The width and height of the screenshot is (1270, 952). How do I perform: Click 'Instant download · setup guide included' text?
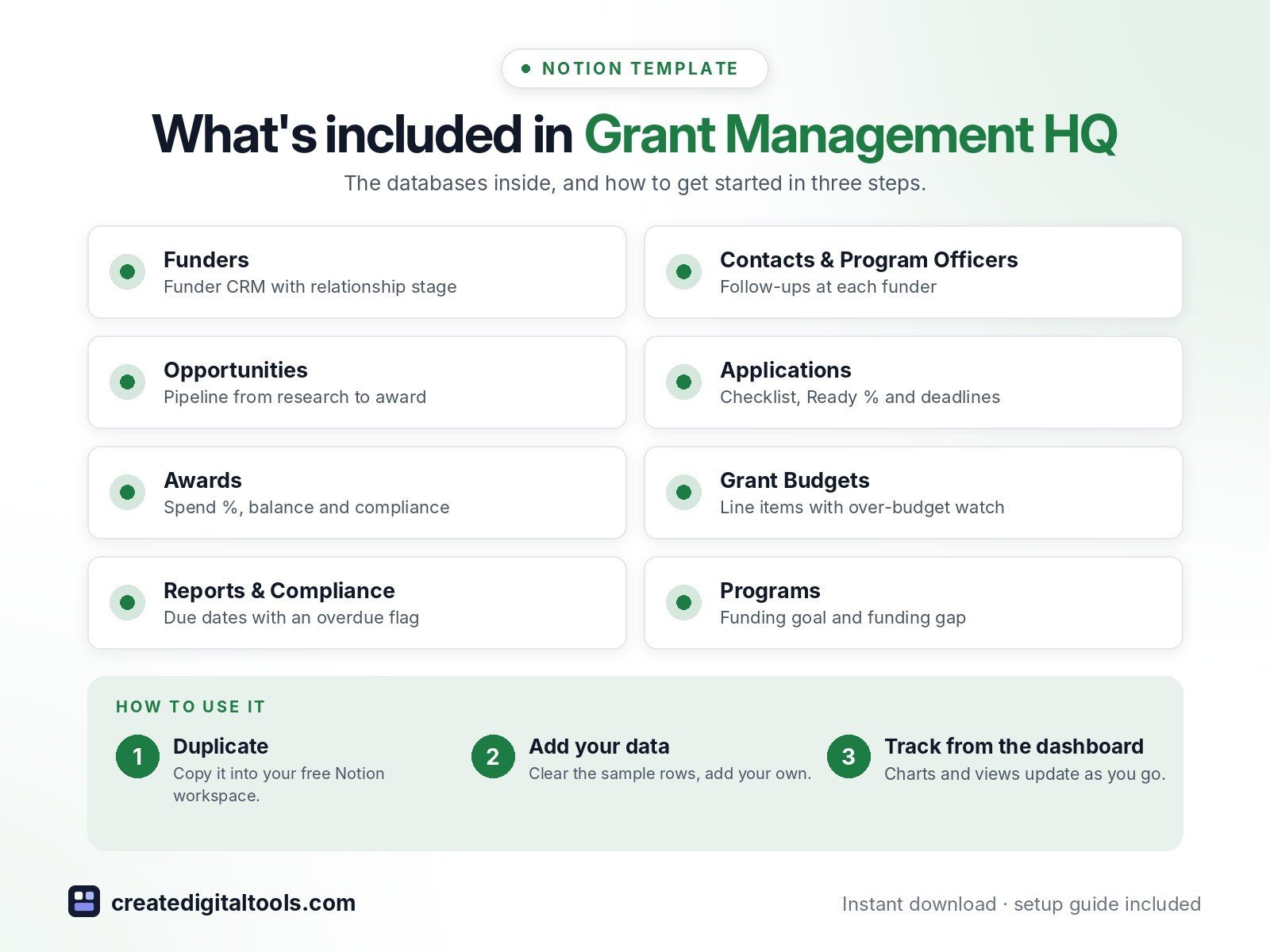pyautogui.click(x=1022, y=904)
